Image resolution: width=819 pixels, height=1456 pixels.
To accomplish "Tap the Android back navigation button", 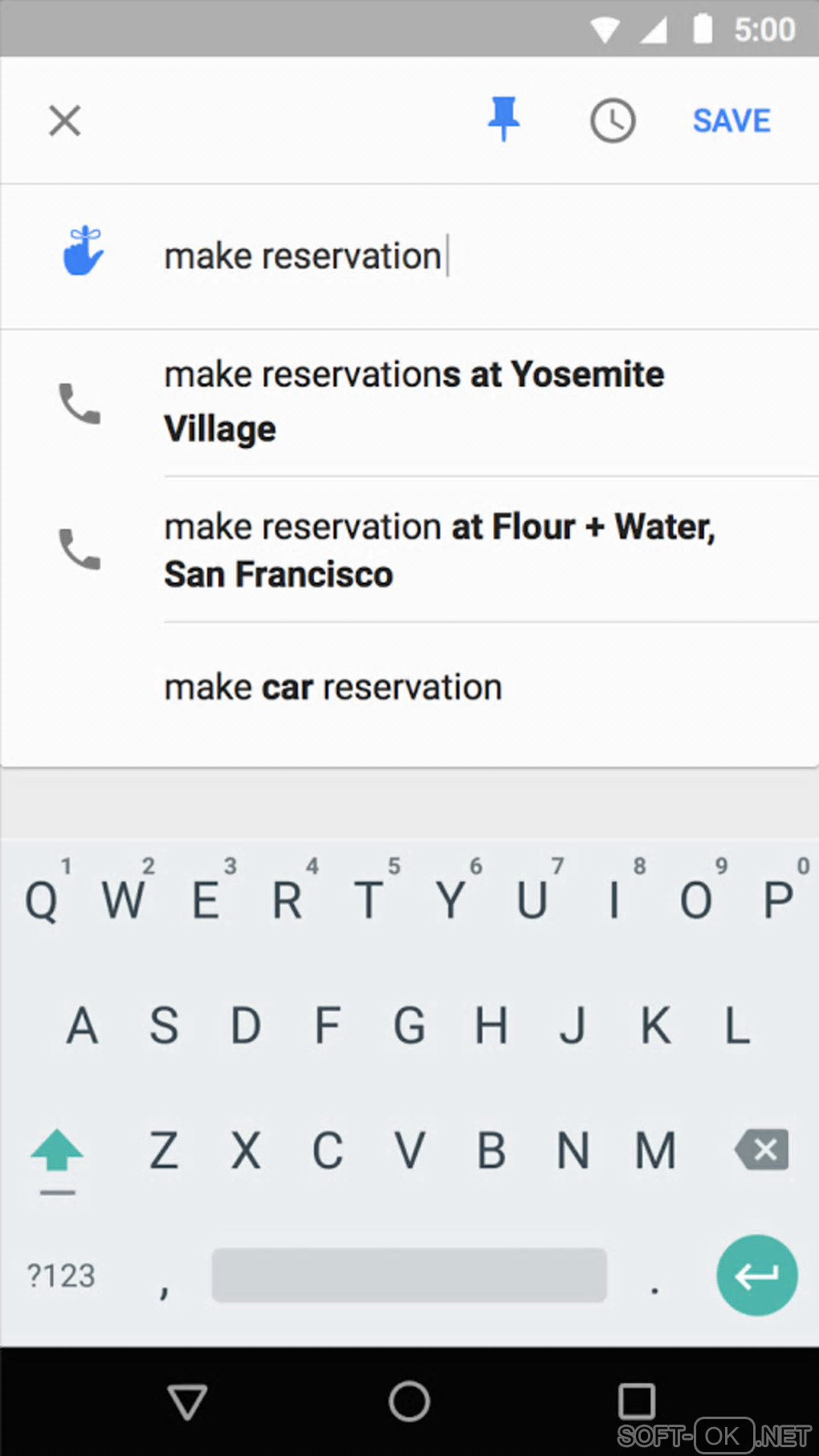I will [x=188, y=1401].
